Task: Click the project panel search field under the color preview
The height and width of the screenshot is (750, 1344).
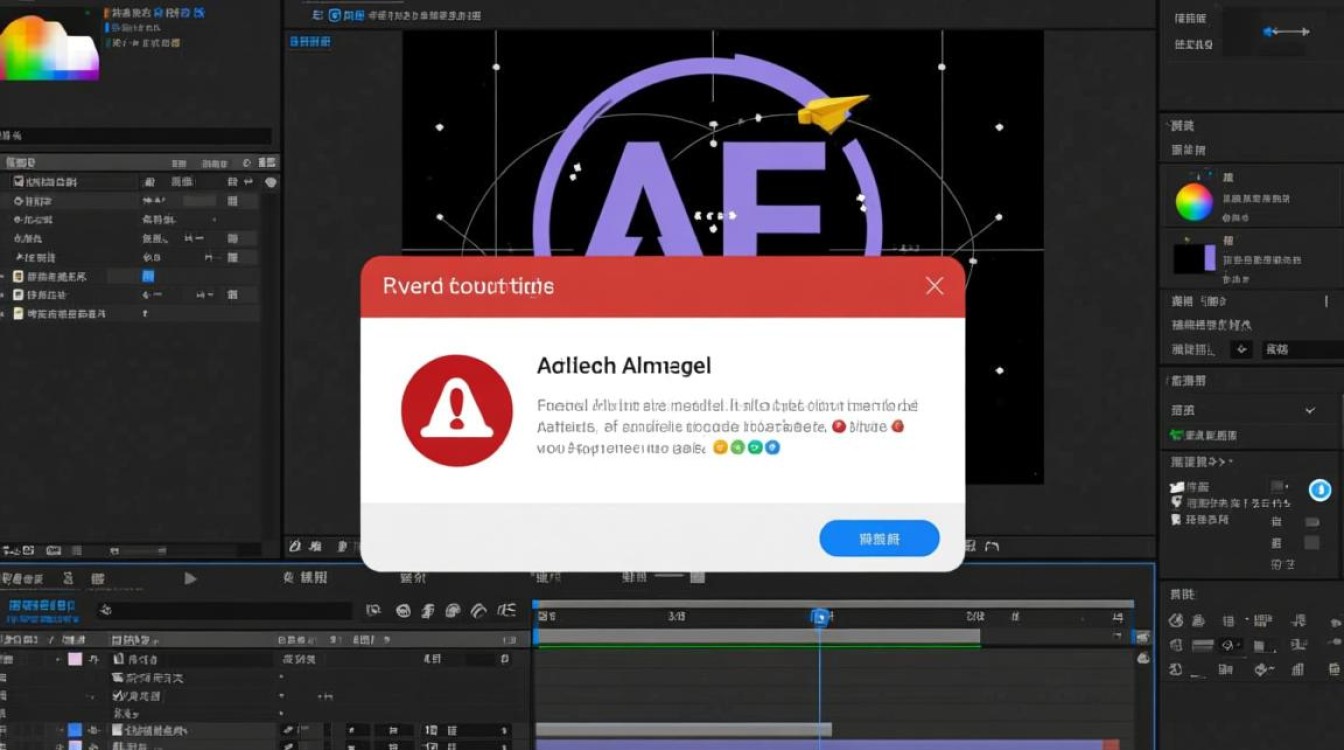Action: click(x=136, y=136)
